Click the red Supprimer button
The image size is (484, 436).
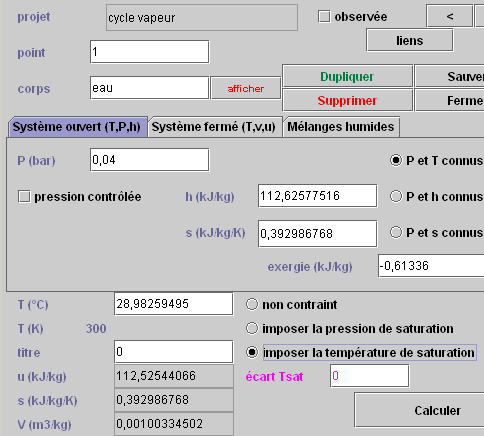click(347, 100)
